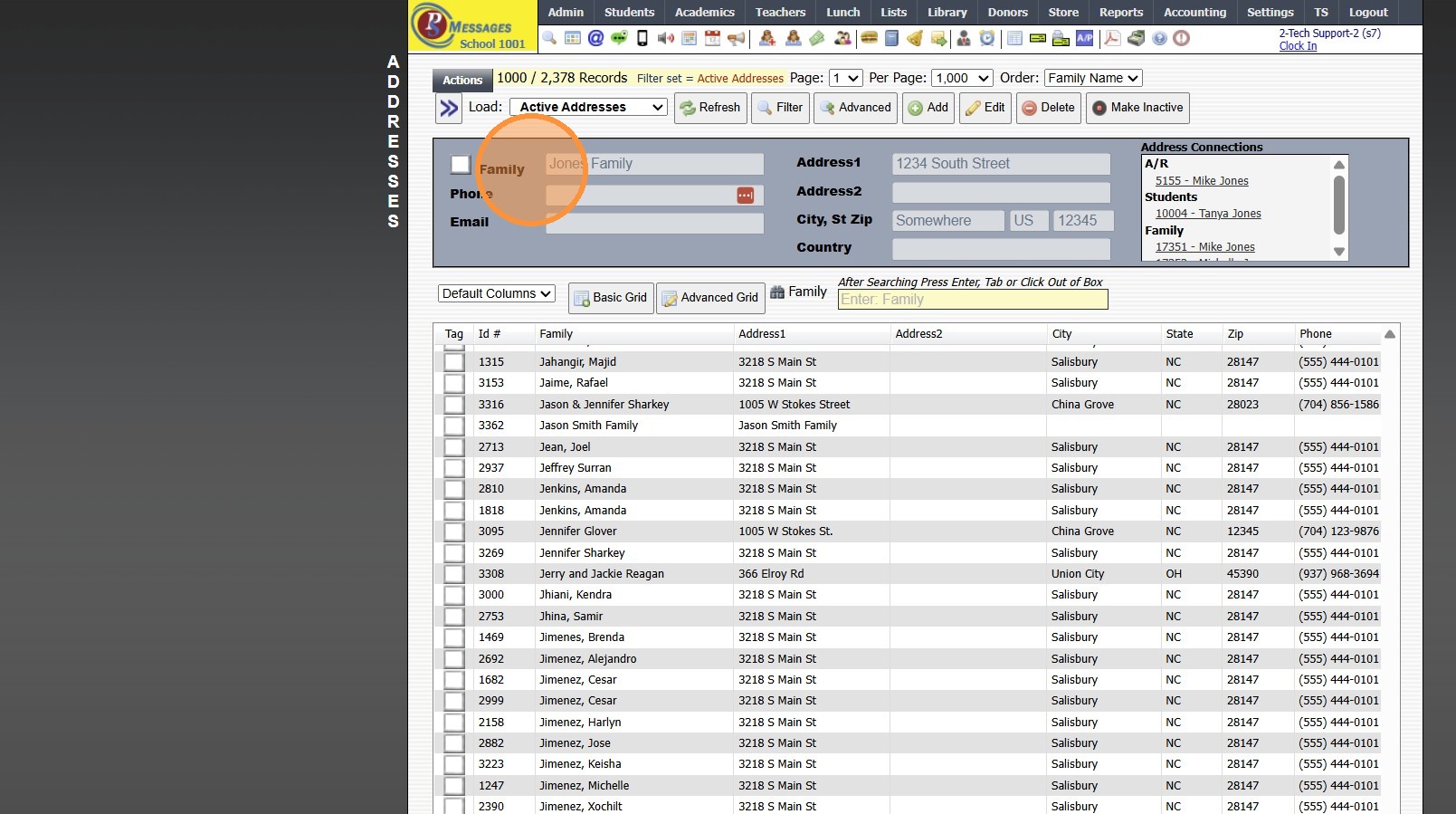
Task: Open the A/P accounts payable icon
Action: coord(1084,38)
